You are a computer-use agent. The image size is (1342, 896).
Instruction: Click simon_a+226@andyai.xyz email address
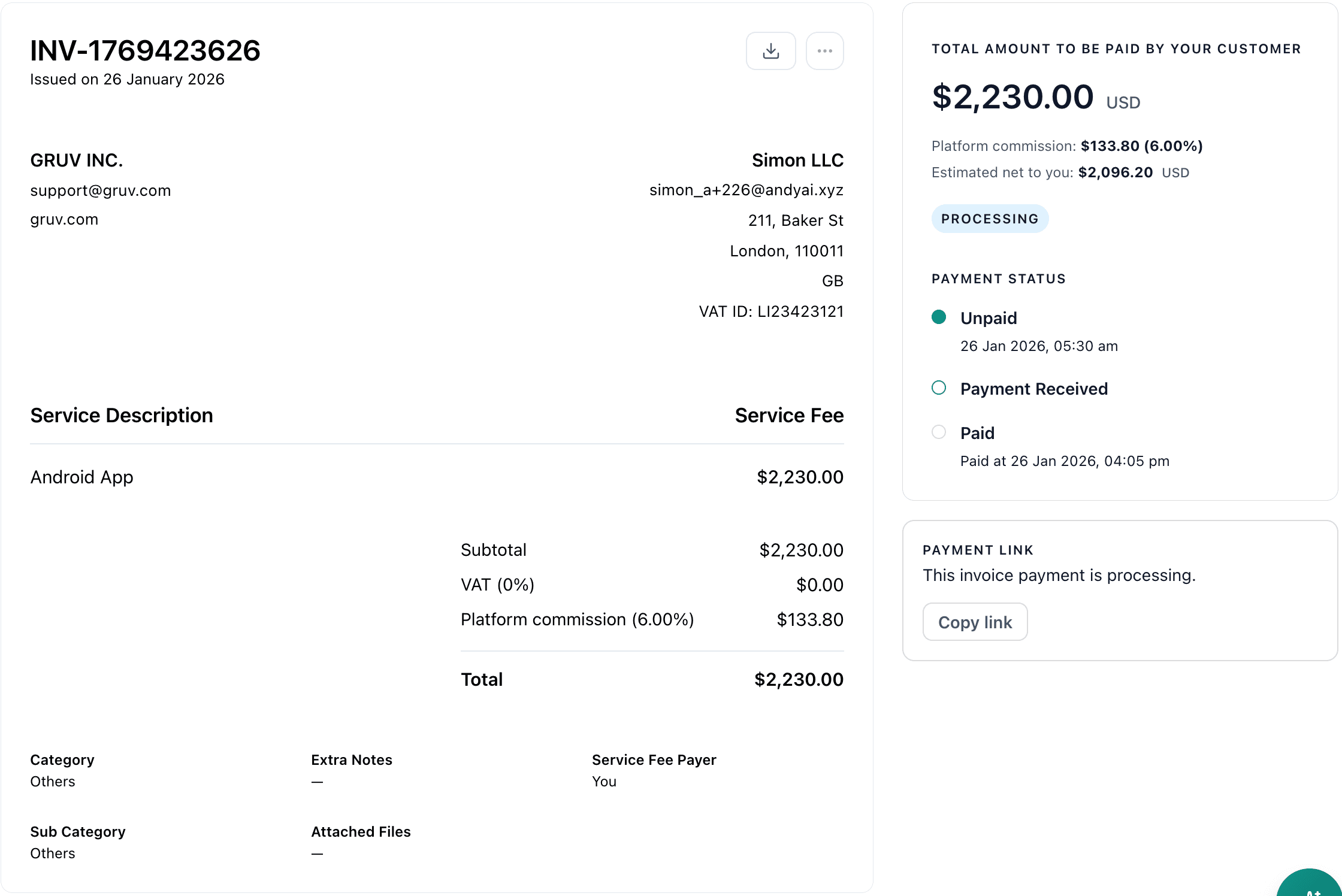pyautogui.click(x=746, y=190)
